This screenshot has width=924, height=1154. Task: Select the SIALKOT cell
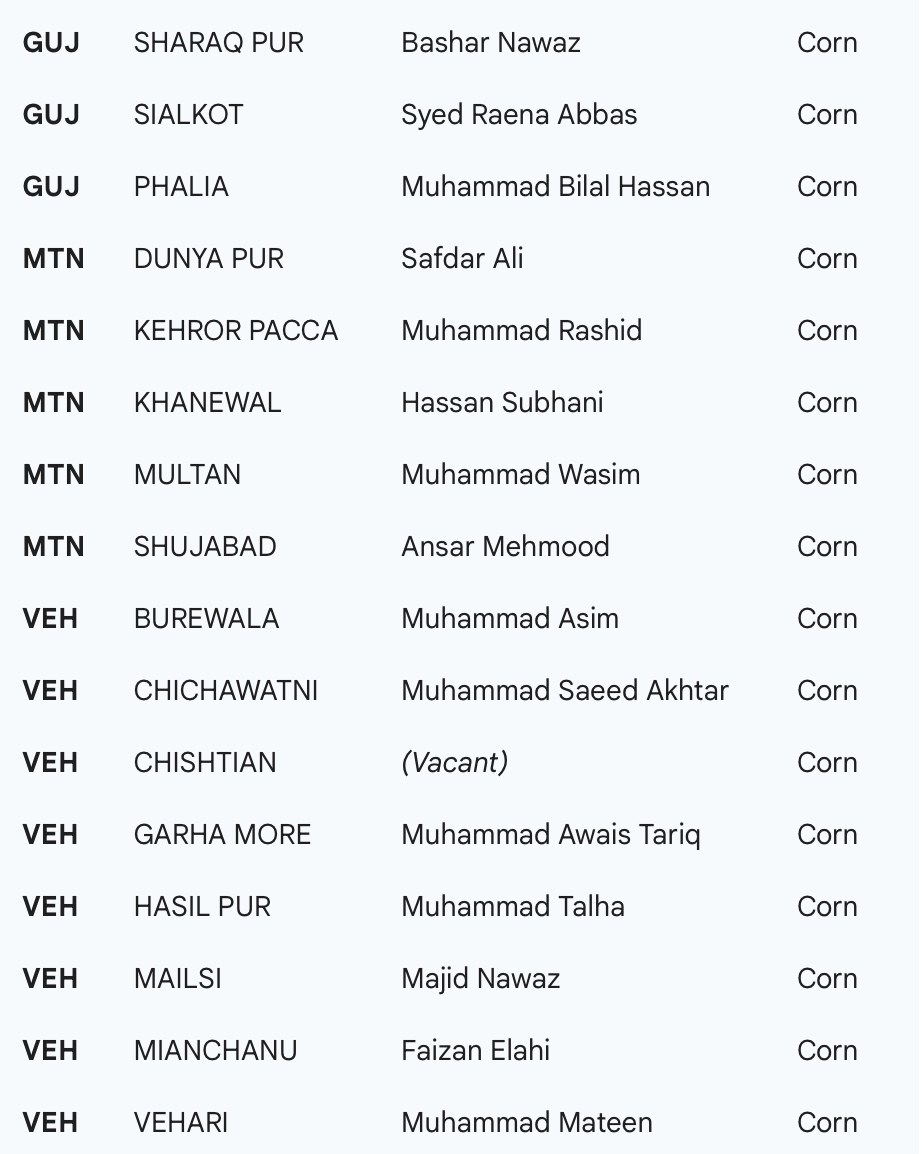[x=188, y=115]
